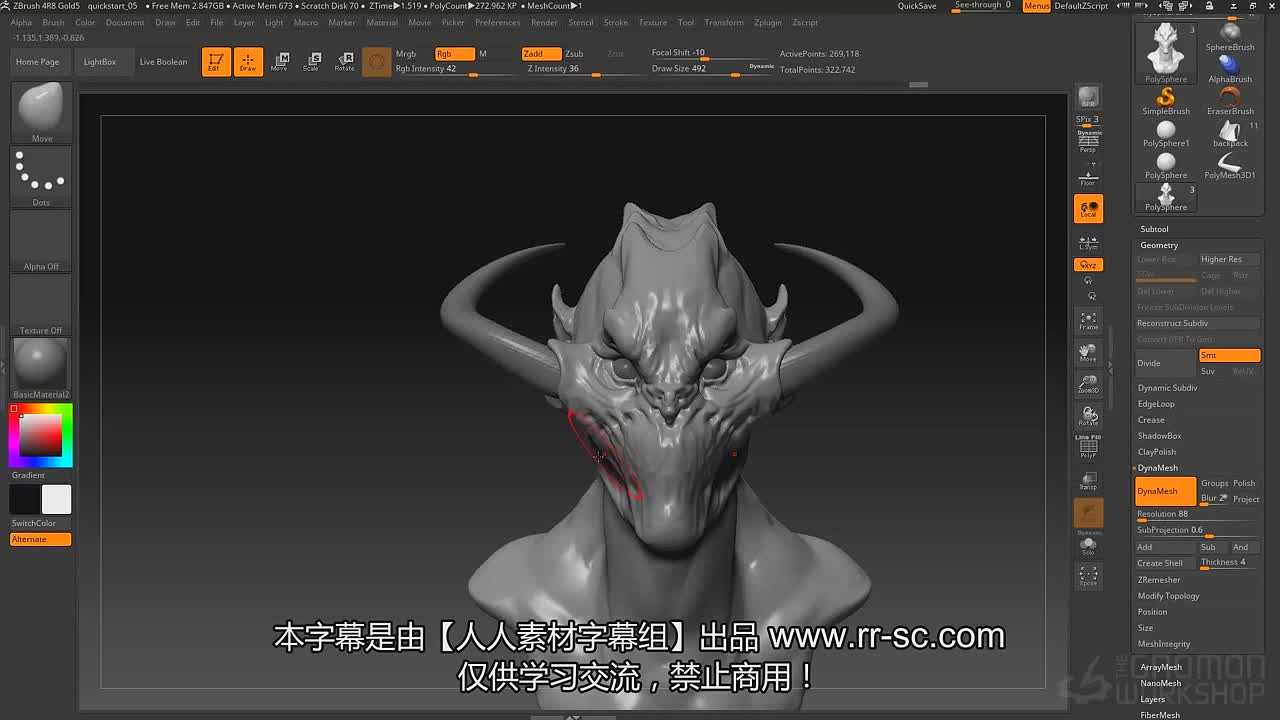Image resolution: width=1280 pixels, height=720 pixels.
Task: Select the AlphaBrush tool
Action: coord(1230,68)
